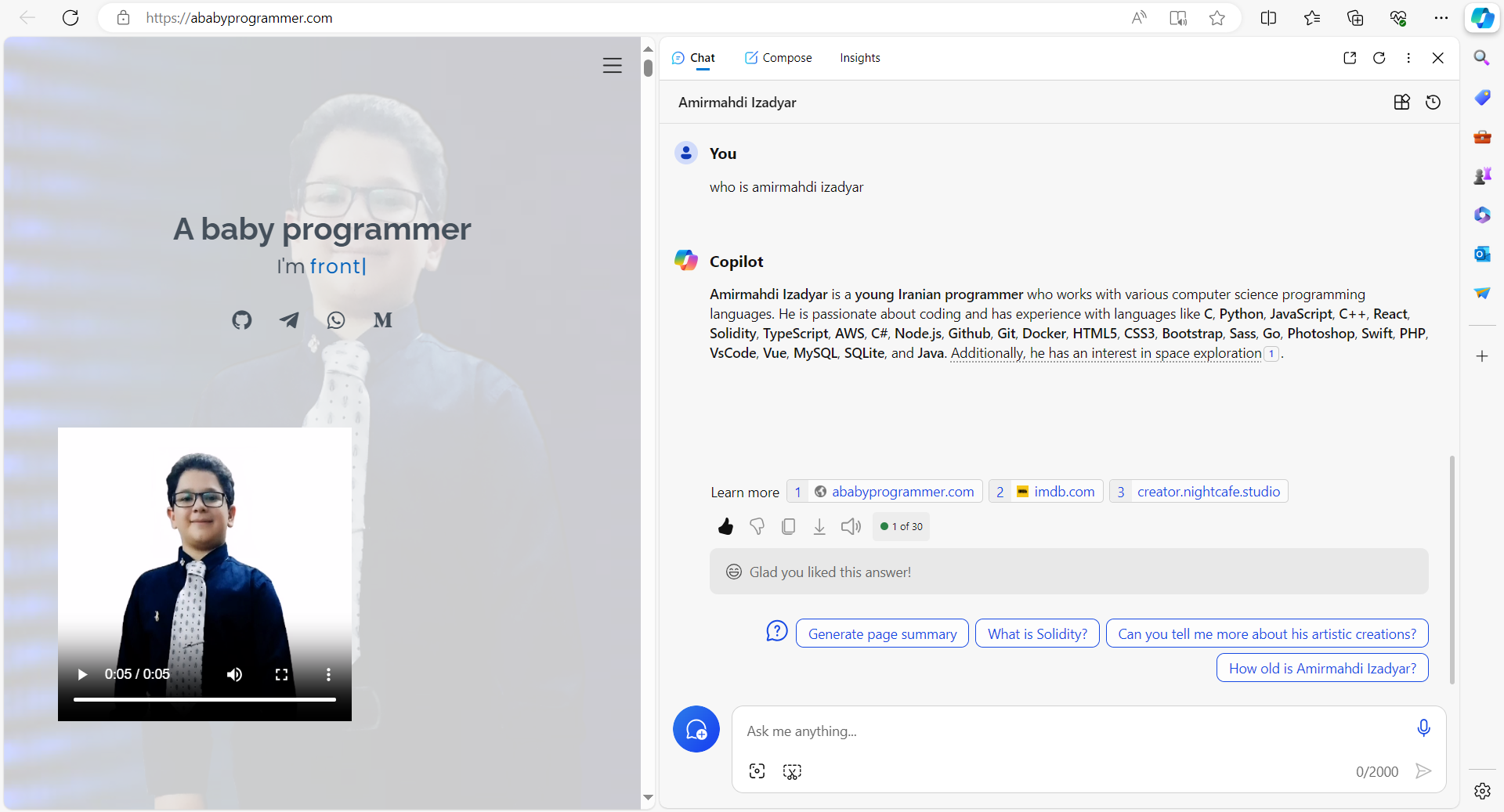The image size is (1504, 812).
Task: Start a new topic button
Action: coord(696,729)
